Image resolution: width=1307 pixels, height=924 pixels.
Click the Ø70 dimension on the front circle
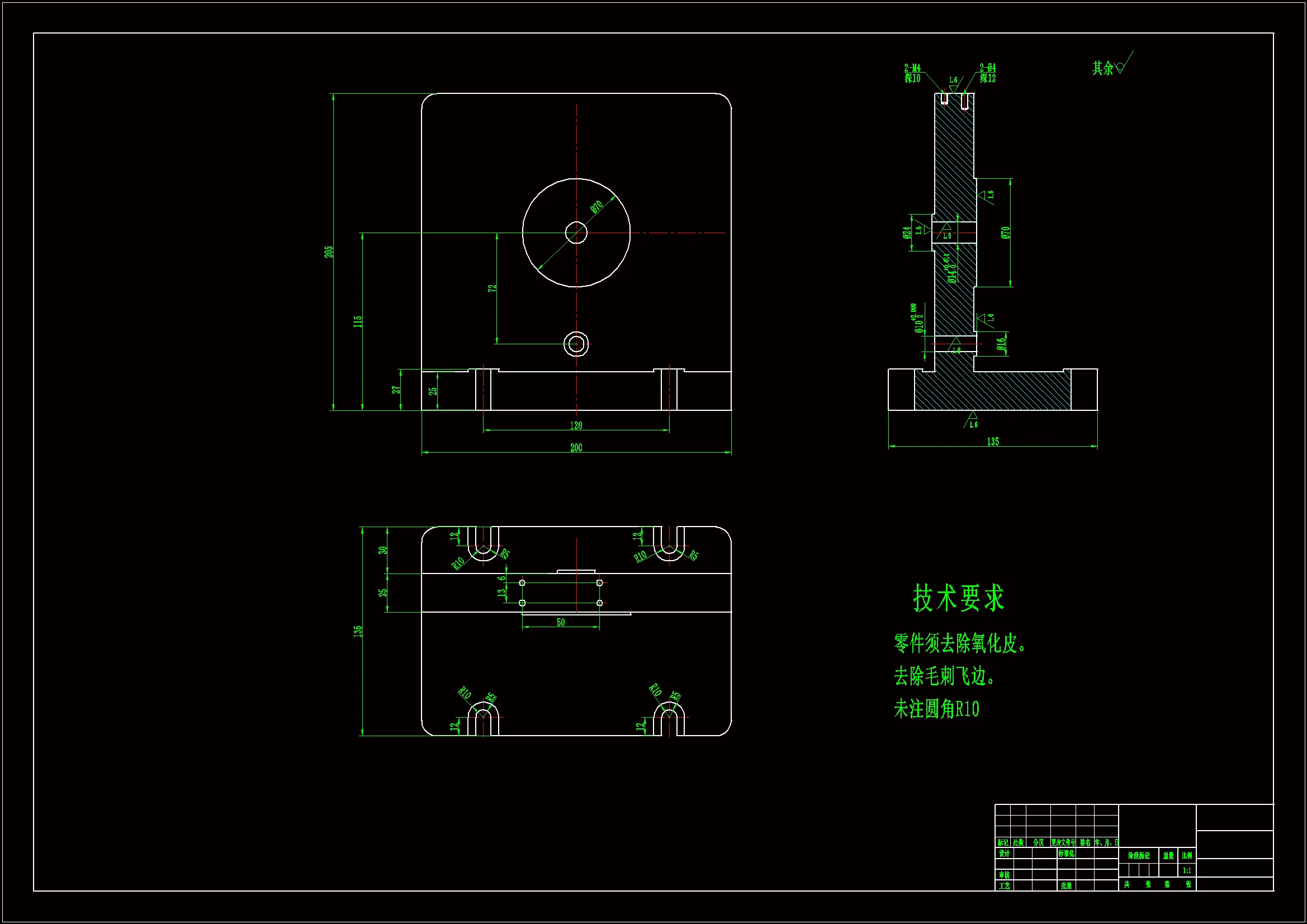(596, 207)
